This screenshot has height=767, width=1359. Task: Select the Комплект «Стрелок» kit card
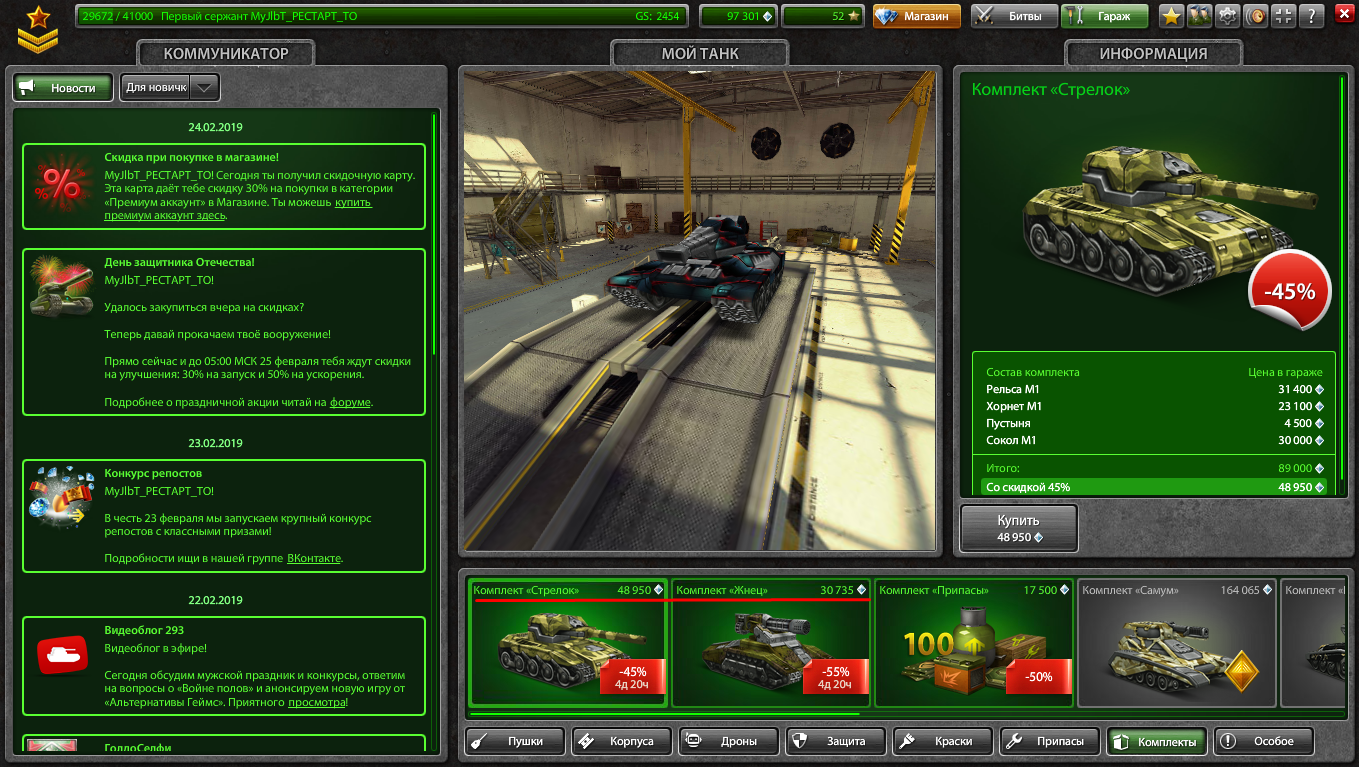tap(567, 642)
